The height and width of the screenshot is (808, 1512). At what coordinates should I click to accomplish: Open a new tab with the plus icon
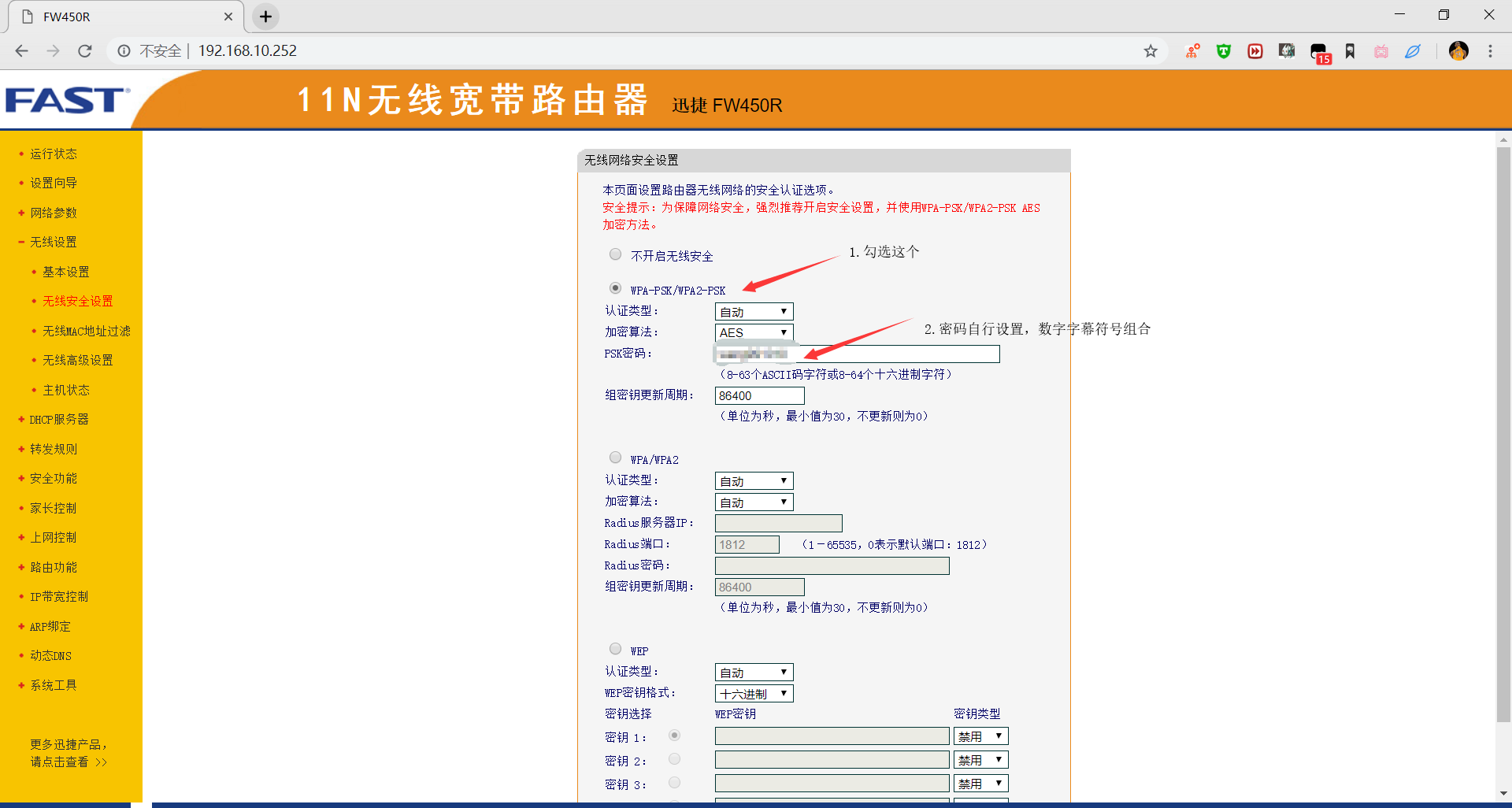click(265, 16)
